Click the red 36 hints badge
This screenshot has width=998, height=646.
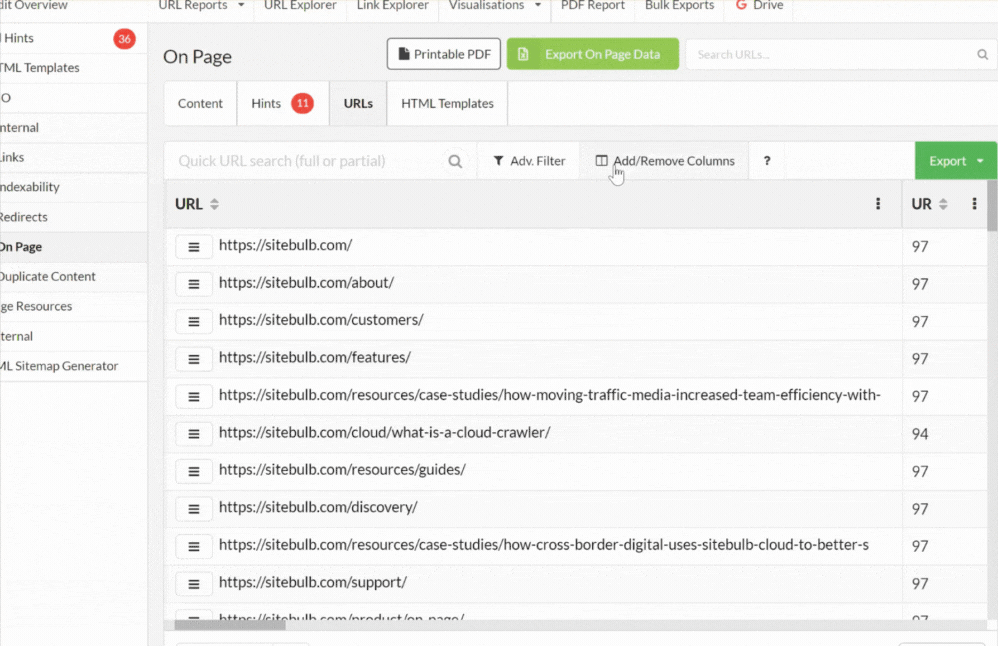pyautogui.click(x=124, y=39)
